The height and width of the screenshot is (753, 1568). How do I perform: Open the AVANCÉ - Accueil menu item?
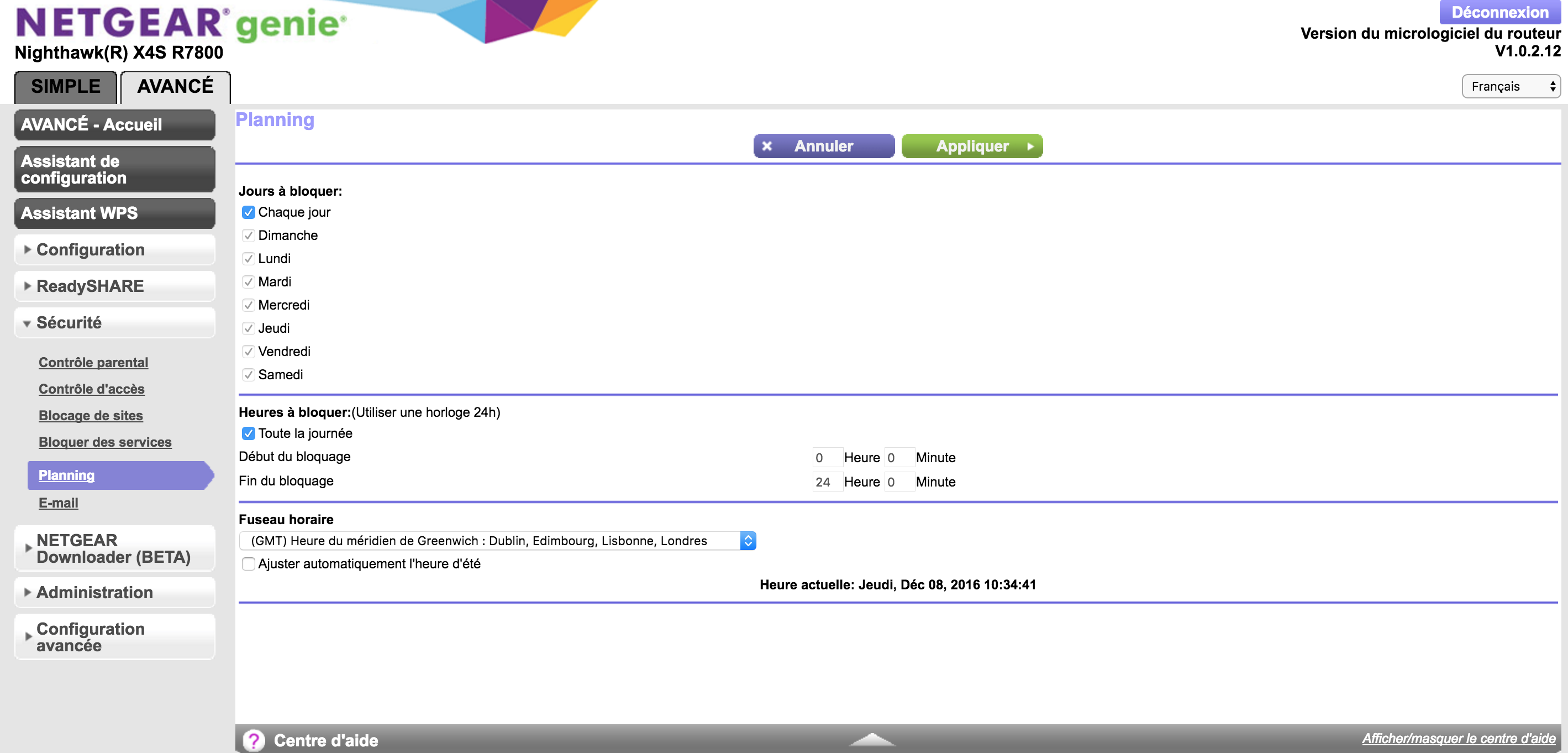pyautogui.click(x=114, y=125)
